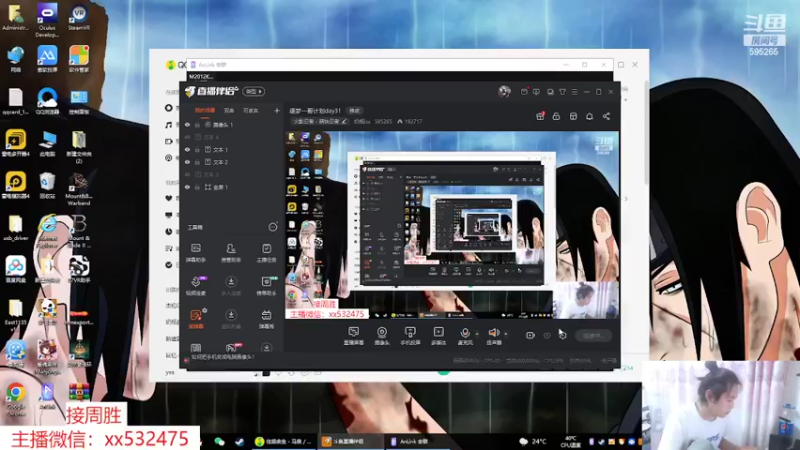Toggle visibility of 文本 1 source
This screenshot has width=800, height=450.
click(187, 150)
